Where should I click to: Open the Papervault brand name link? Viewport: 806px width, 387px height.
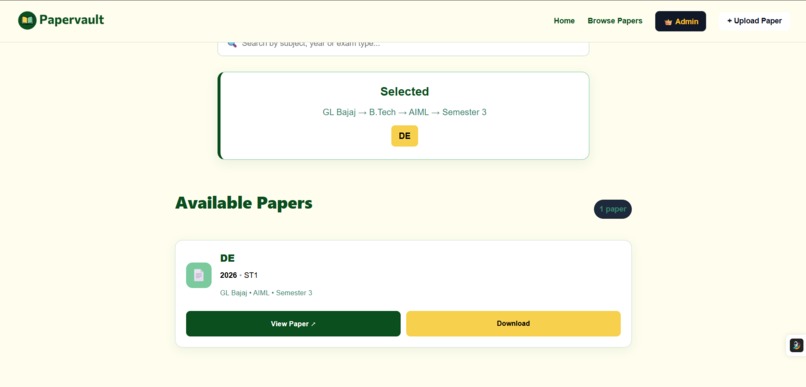(x=71, y=20)
